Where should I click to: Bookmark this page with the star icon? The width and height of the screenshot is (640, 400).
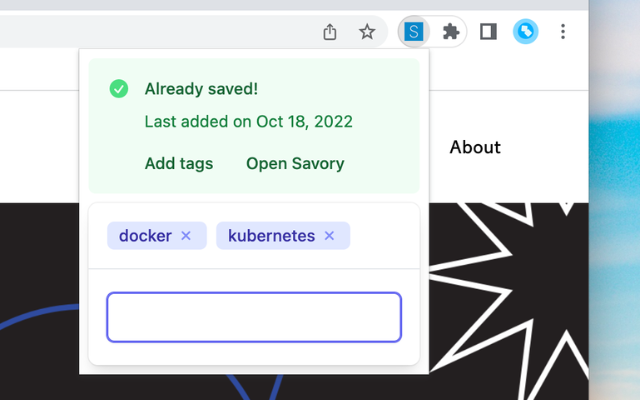(367, 32)
